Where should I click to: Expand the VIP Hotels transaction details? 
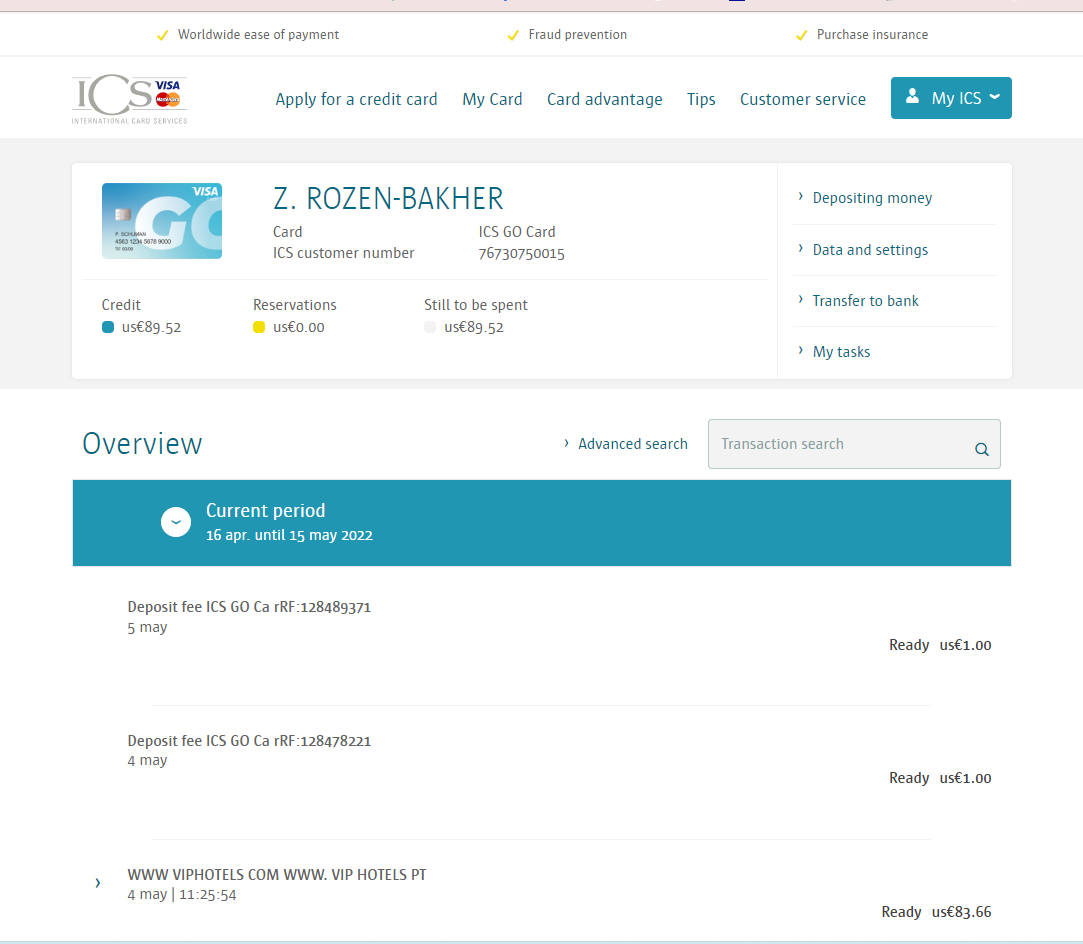click(x=98, y=883)
